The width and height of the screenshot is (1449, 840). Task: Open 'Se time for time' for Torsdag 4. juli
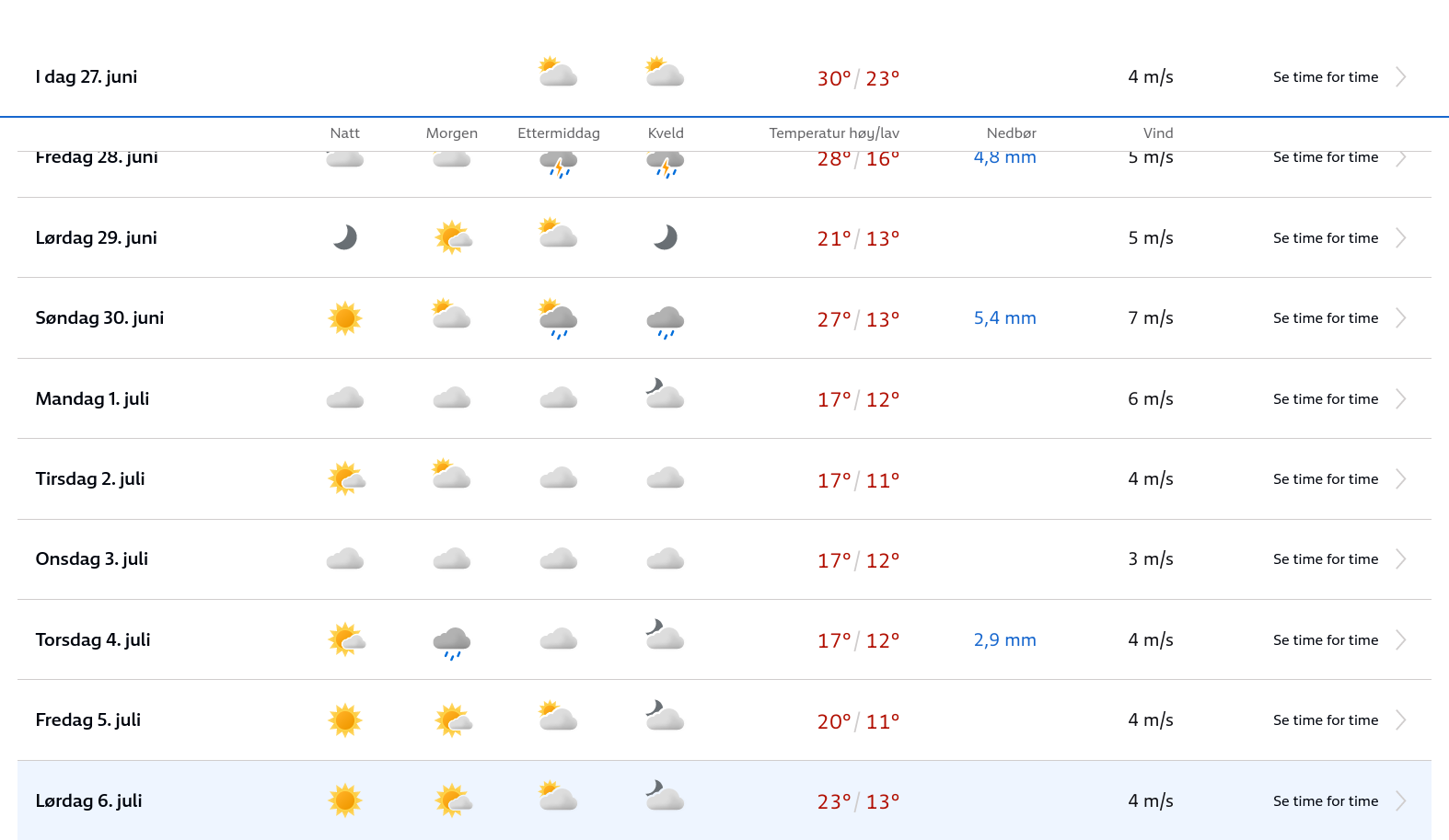(1326, 640)
